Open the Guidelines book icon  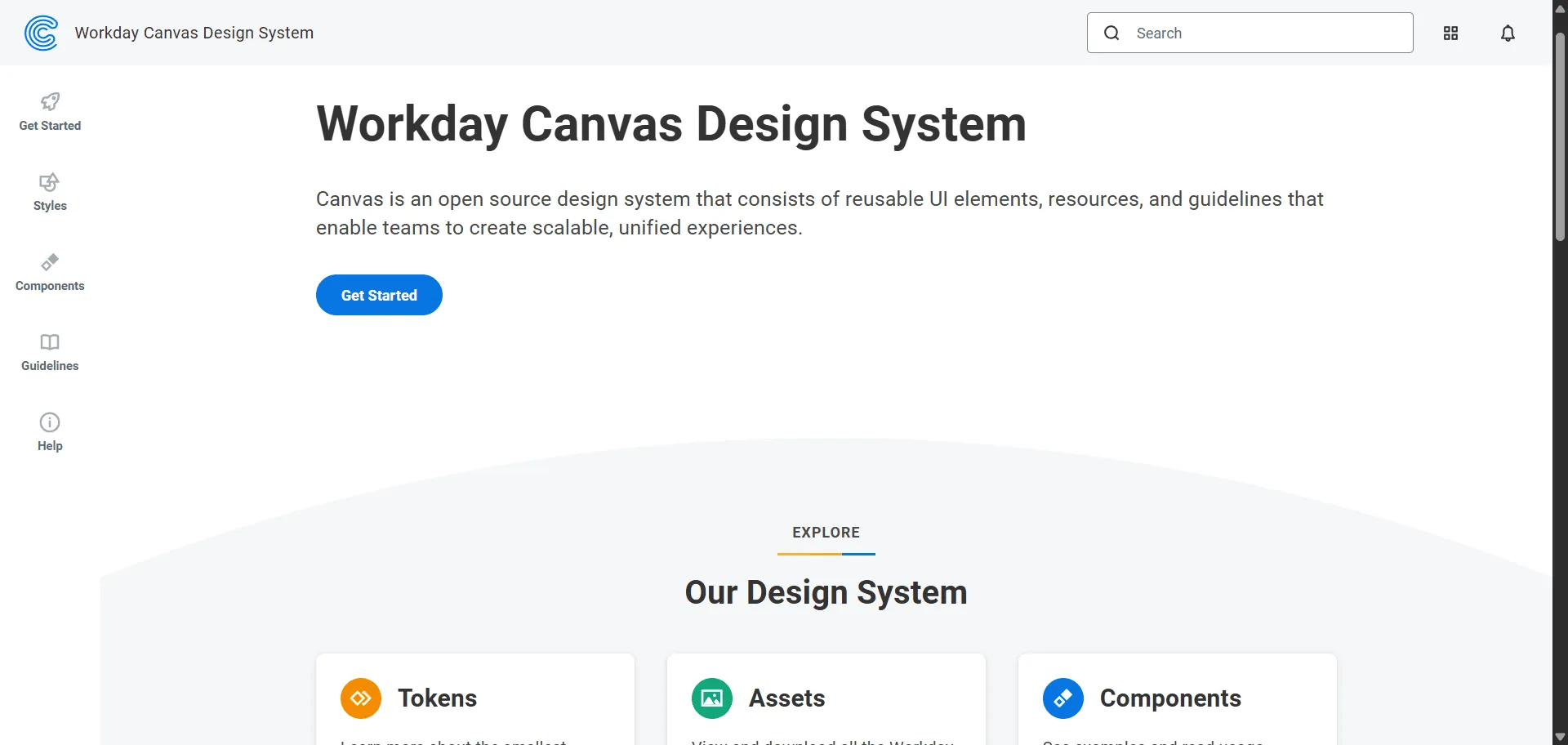[x=50, y=342]
